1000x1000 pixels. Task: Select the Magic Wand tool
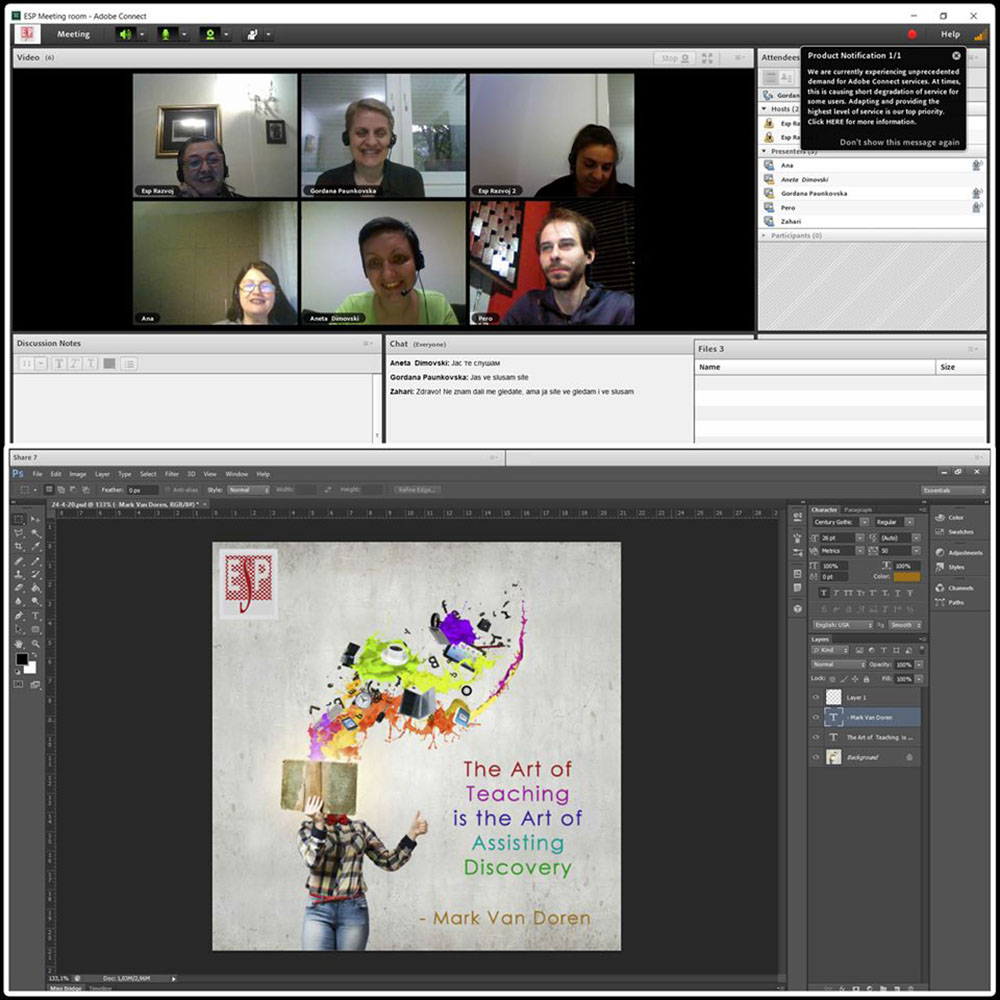pos(36,533)
